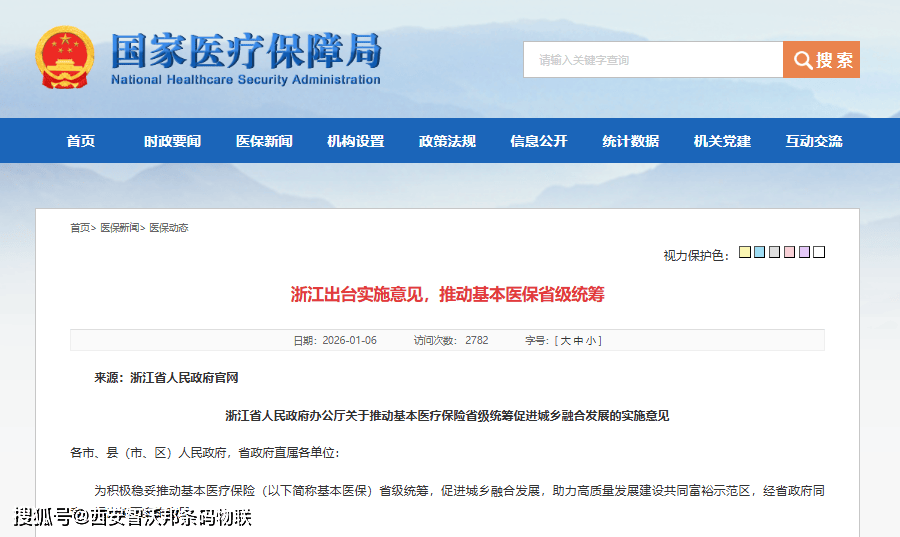The image size is (900, 537).
Task: Choose the pink eye-protection color swatch
Action: click(x=789, y=252)
